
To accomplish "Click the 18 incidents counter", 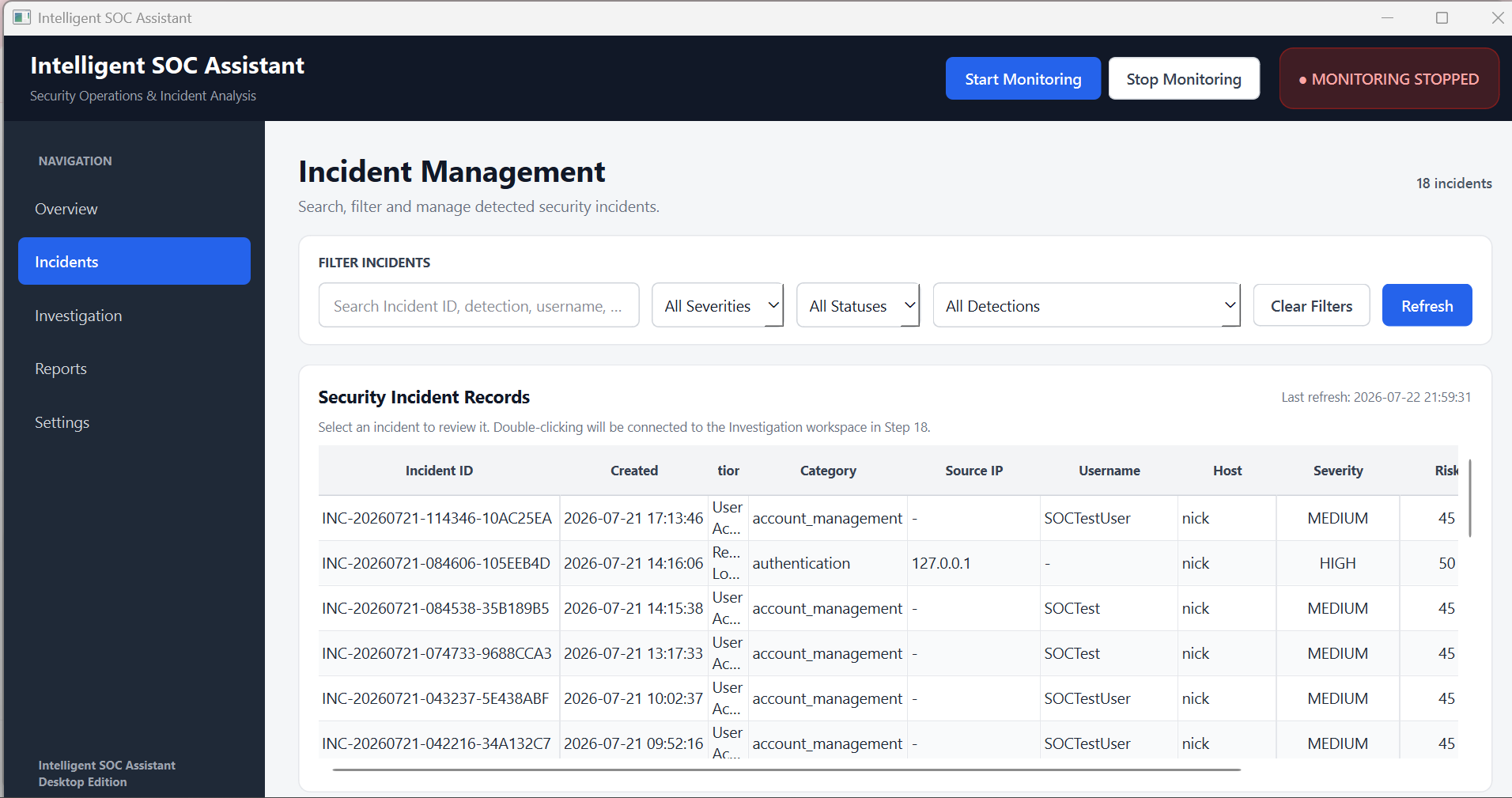I will (1453, 183).
